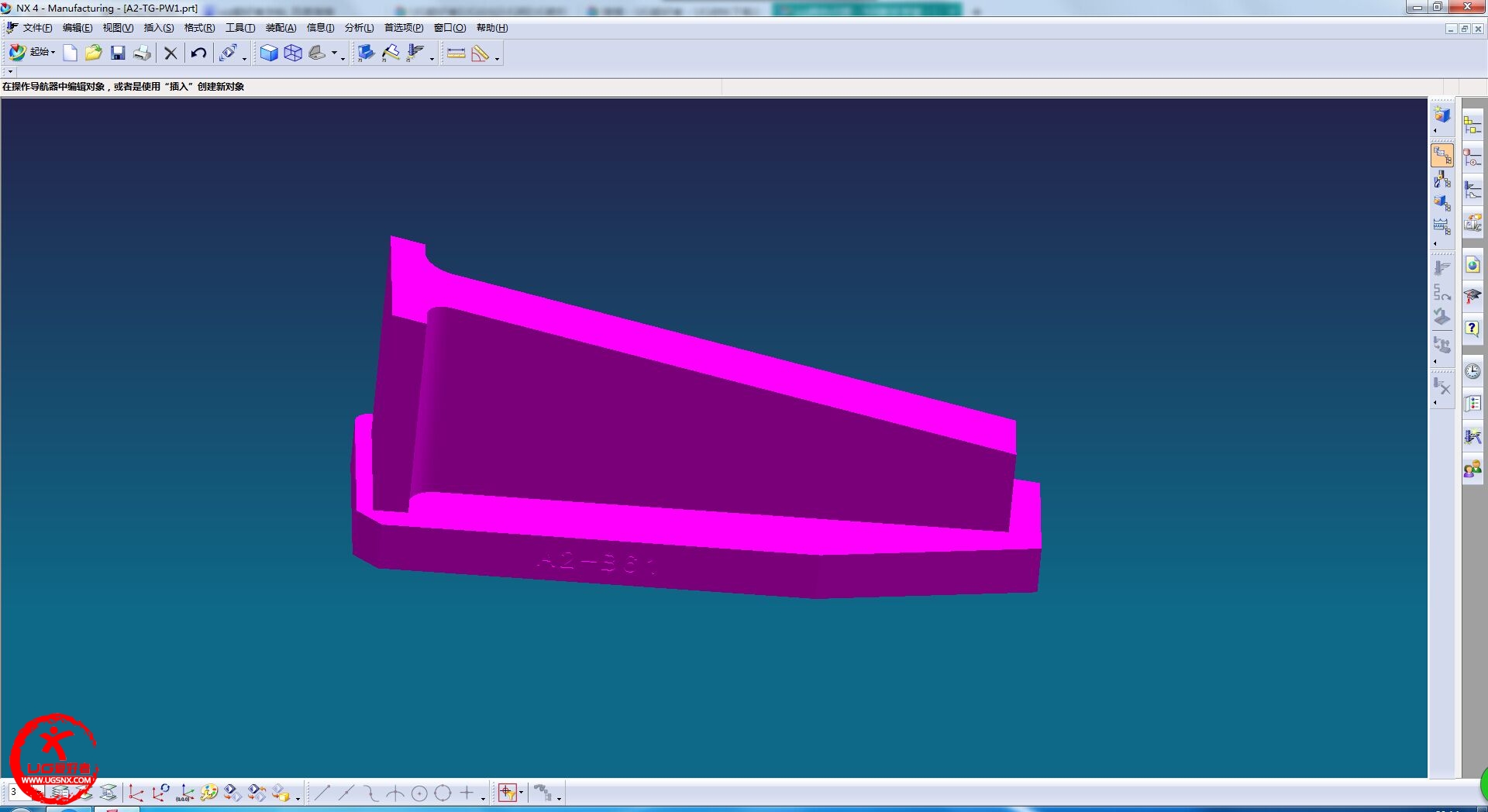Save the part with the floppy disk icon
This screenshot has width=1488, height=812.
tap(118, 53)
